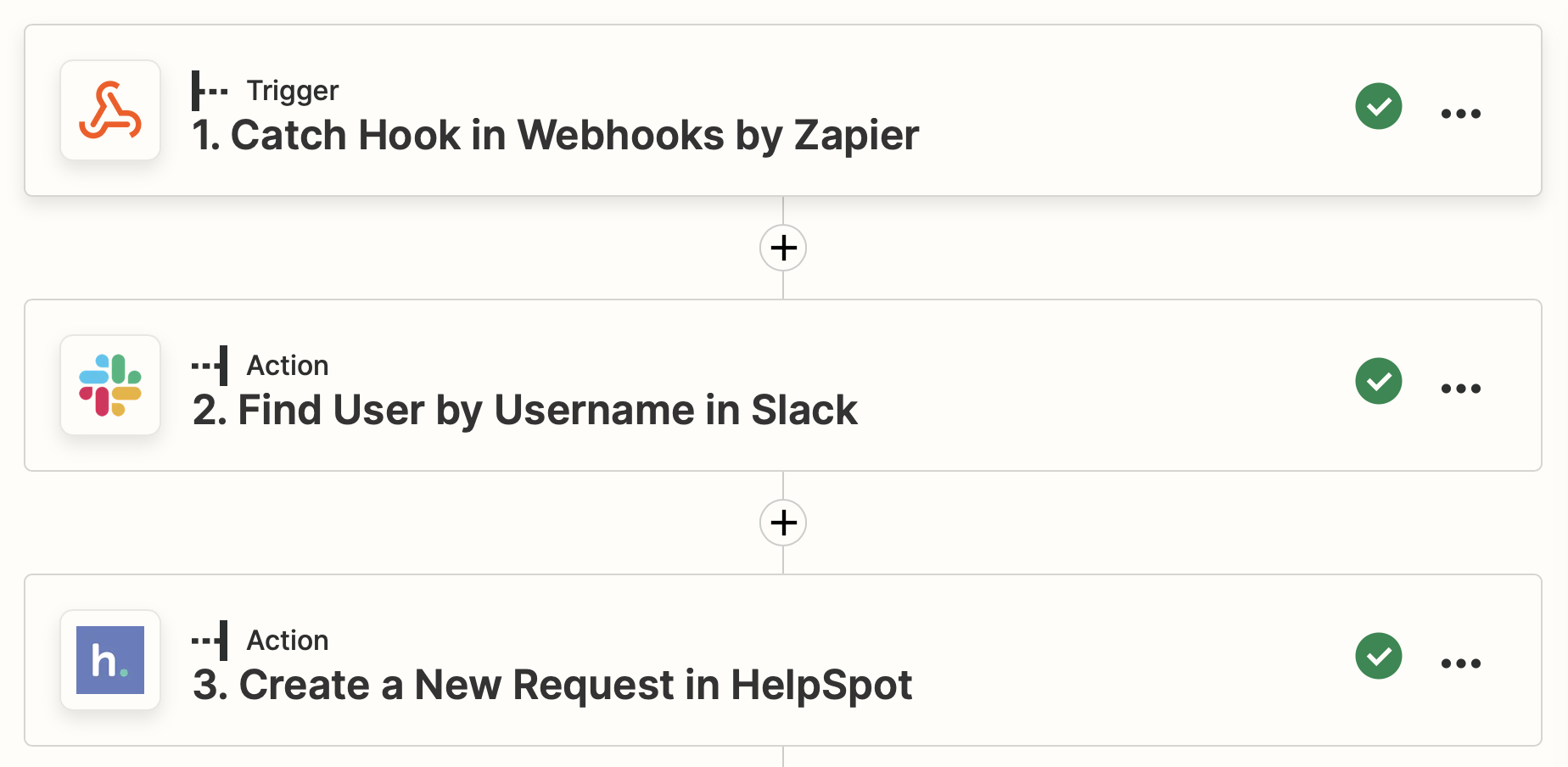Select the "Find User by Username in Slack" step

524,411
